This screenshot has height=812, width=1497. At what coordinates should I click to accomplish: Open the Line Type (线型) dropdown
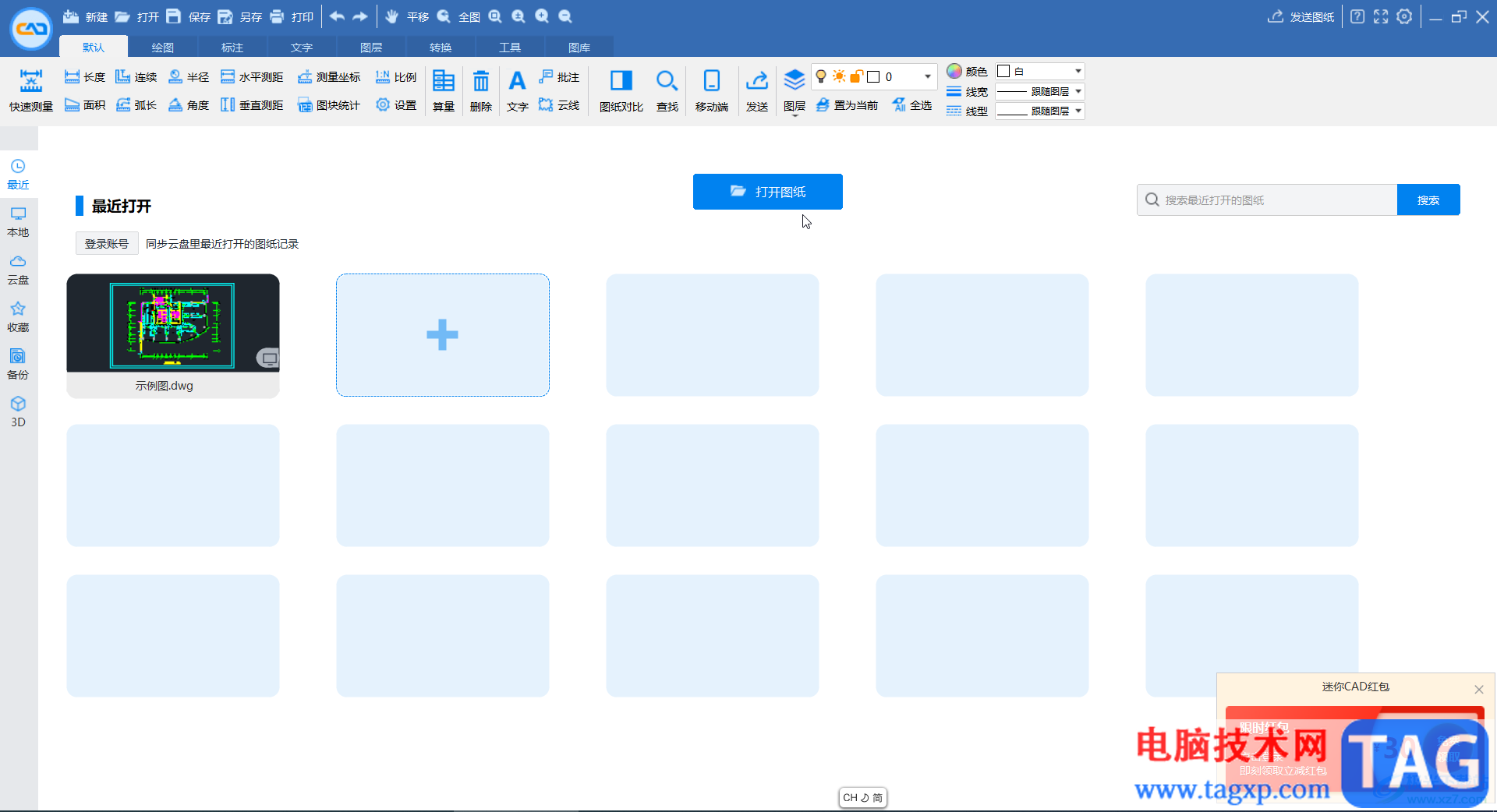[x=1040, y=111]
